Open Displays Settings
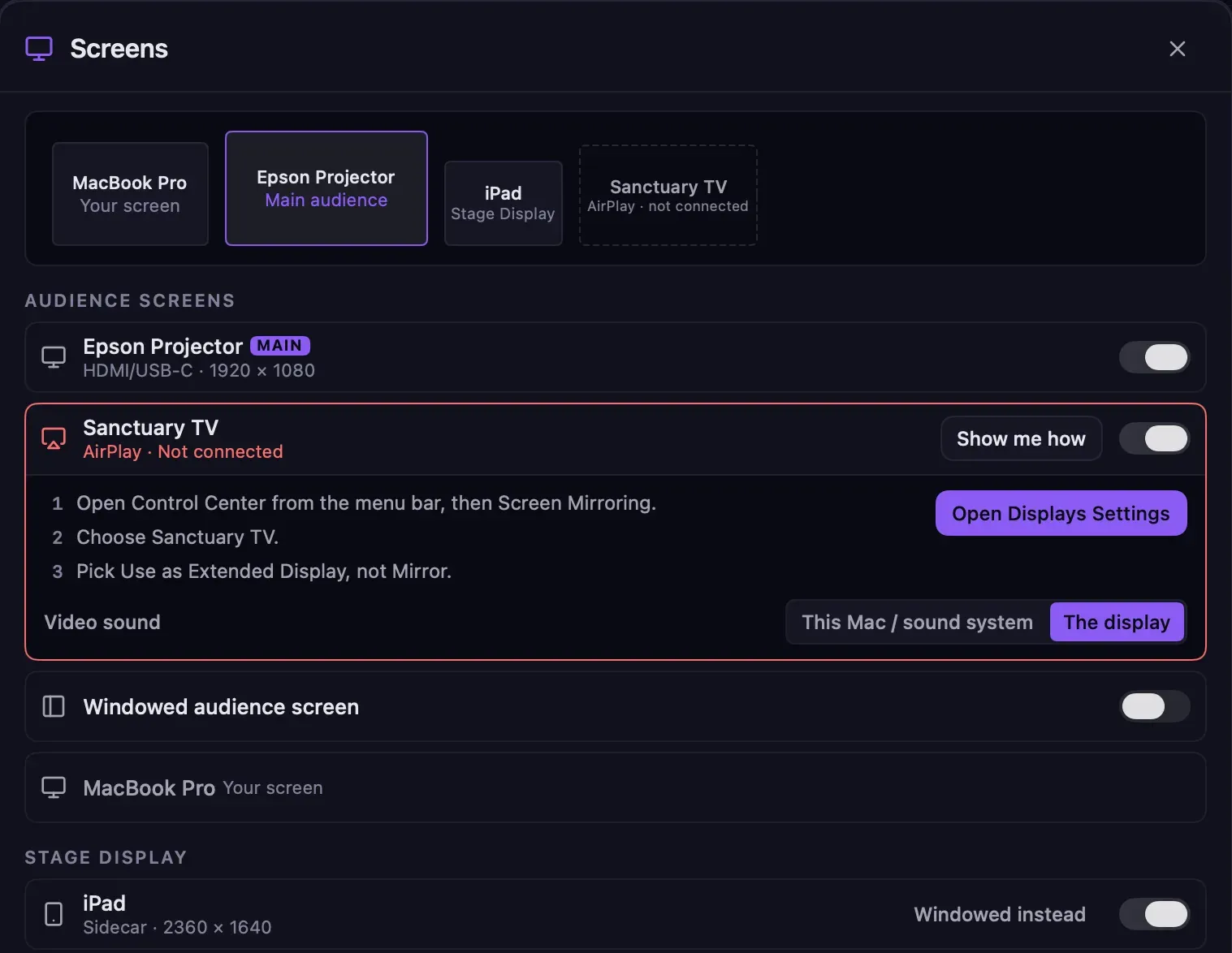1232x953 pixels. pos(1061,513)
